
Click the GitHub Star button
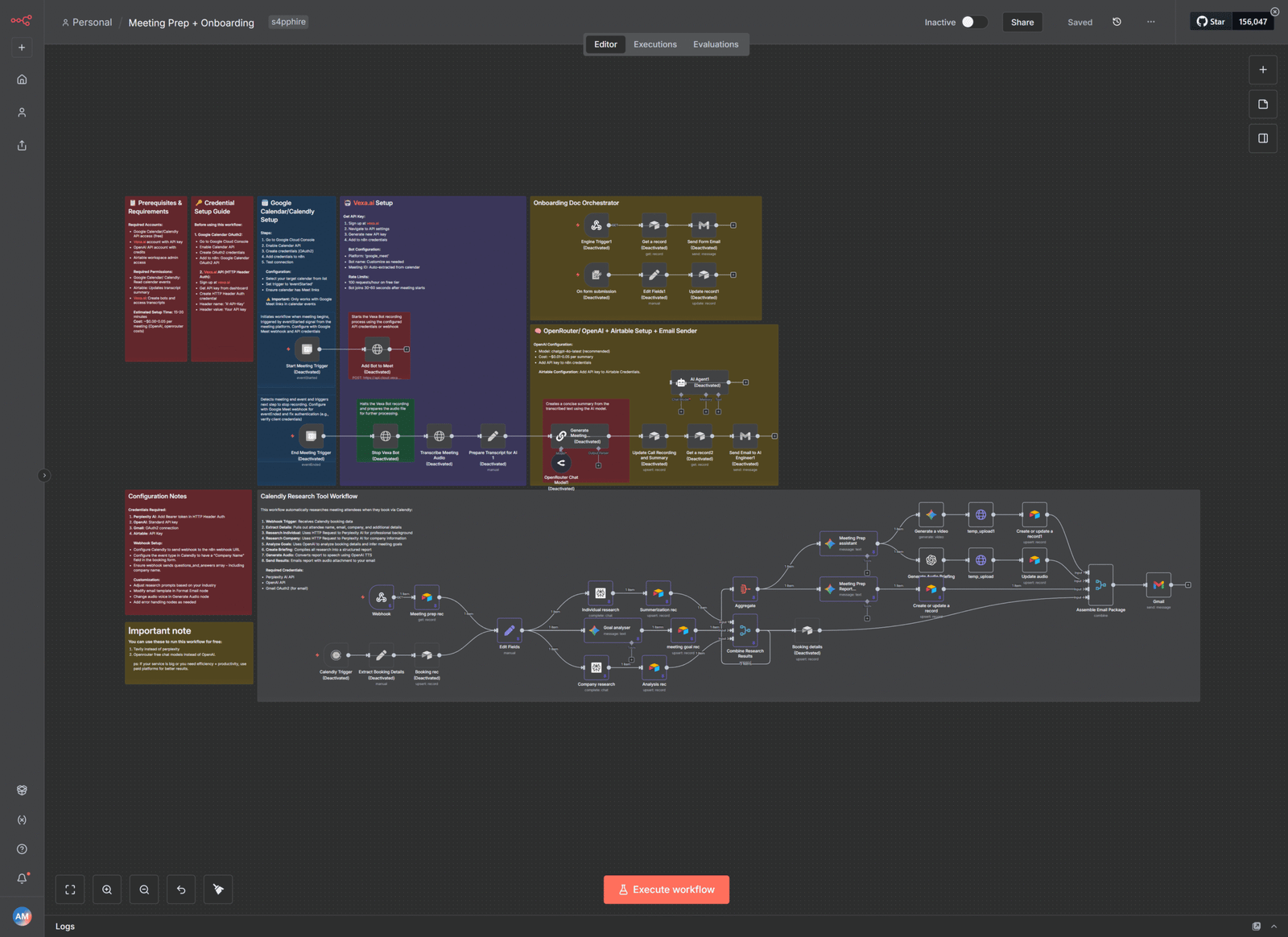(1211, 22)
